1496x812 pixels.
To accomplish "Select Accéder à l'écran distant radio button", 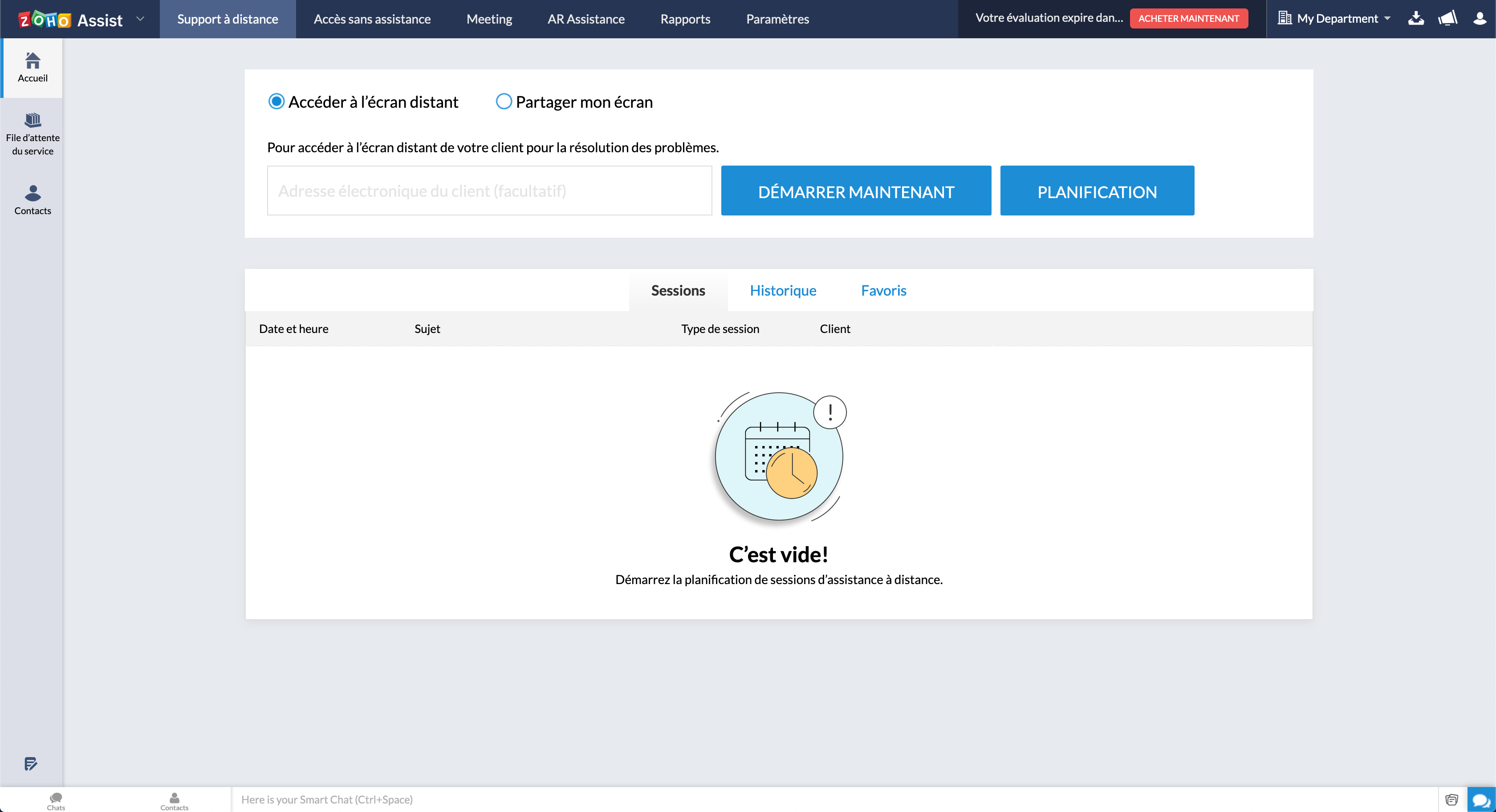I will click(276, 101).
